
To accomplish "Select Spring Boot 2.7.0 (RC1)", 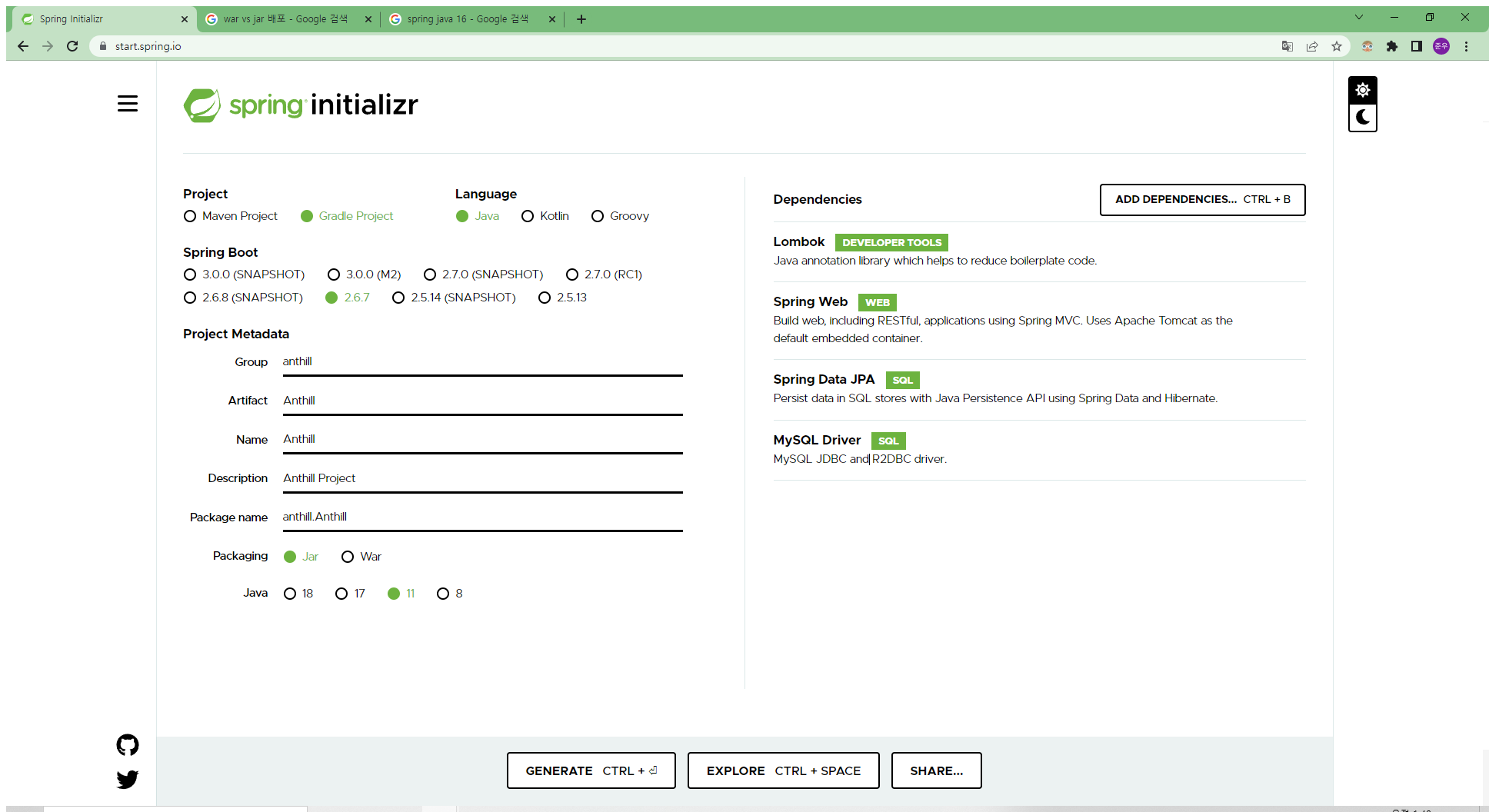I will [x=604, y=275].
